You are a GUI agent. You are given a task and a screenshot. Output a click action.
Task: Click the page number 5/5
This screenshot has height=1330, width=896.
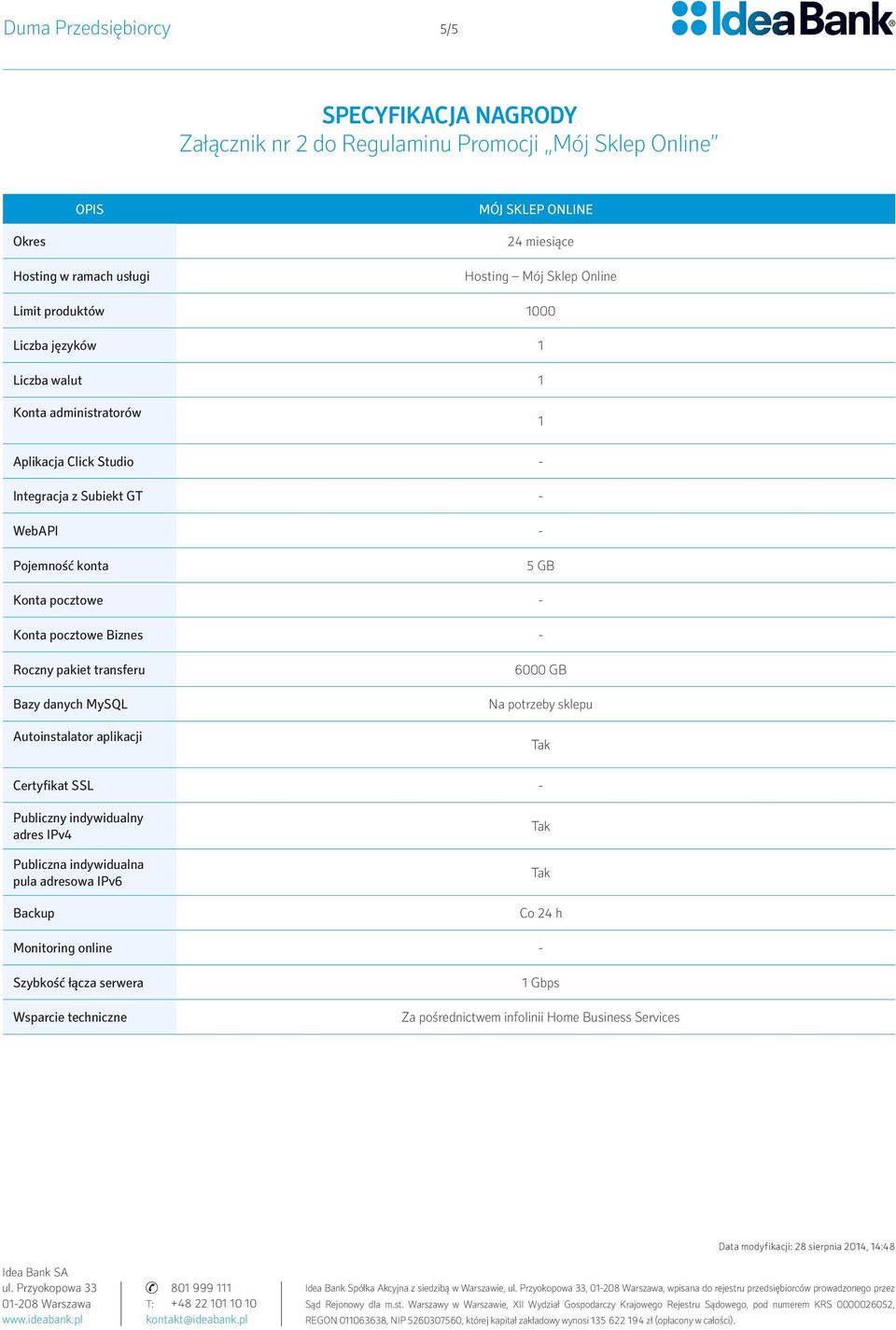pyautogui.click(x=449, y=30)
